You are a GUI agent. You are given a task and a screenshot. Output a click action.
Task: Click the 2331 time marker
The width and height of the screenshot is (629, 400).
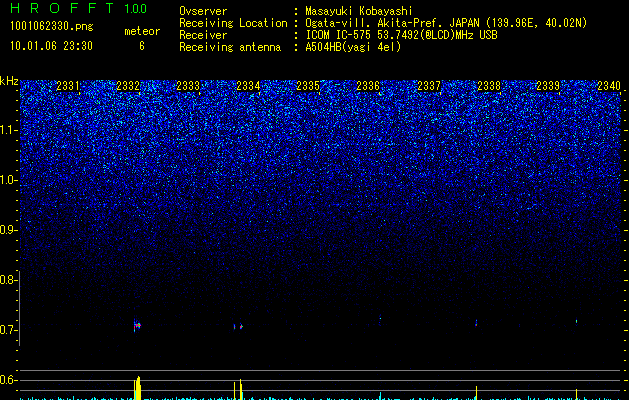click(x=68, y=85)
